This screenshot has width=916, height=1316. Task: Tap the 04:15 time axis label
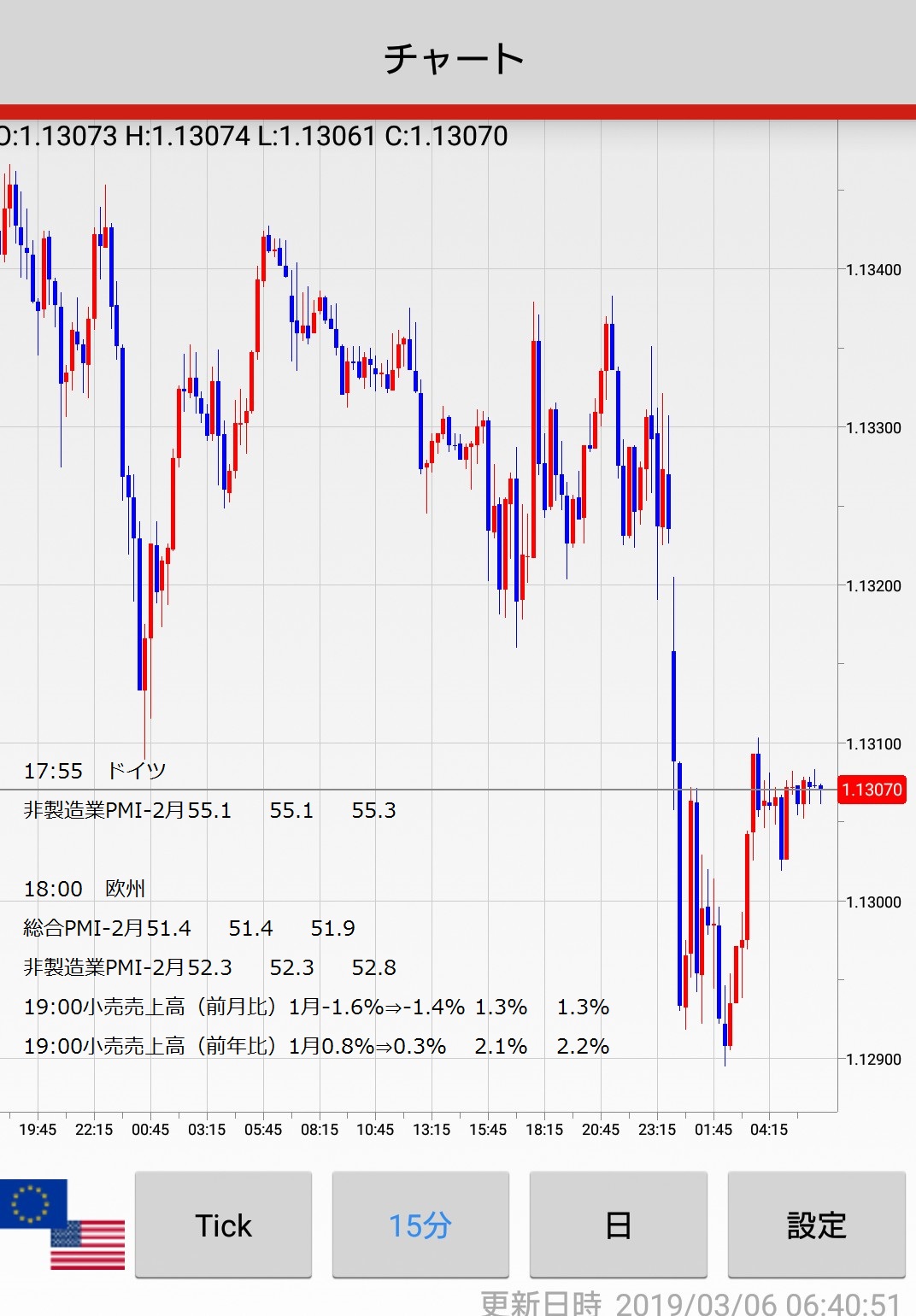point(769,1130)
